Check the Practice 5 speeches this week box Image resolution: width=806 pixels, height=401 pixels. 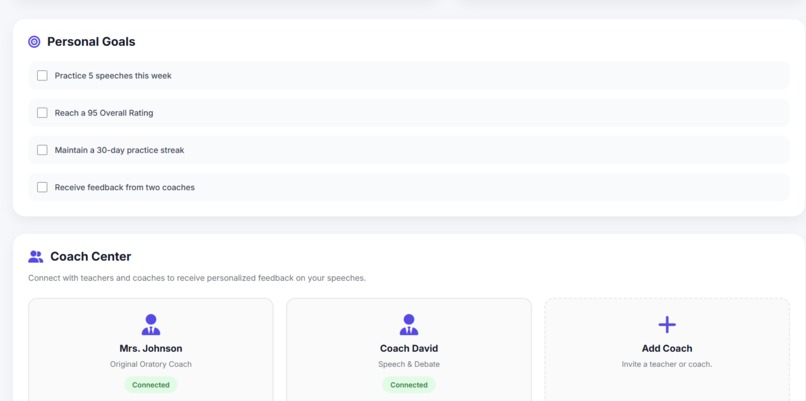(42, 76)
